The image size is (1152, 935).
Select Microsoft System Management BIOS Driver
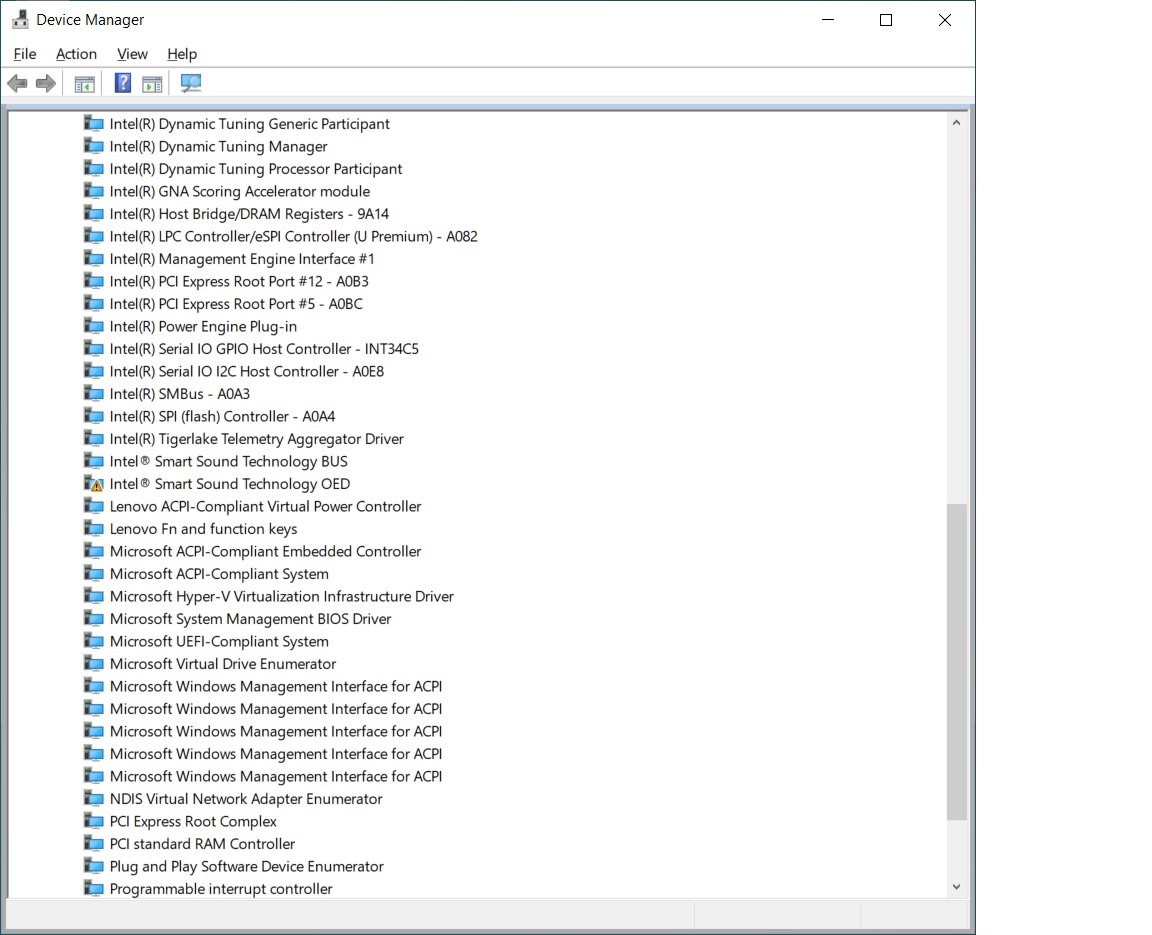point(250,619)
